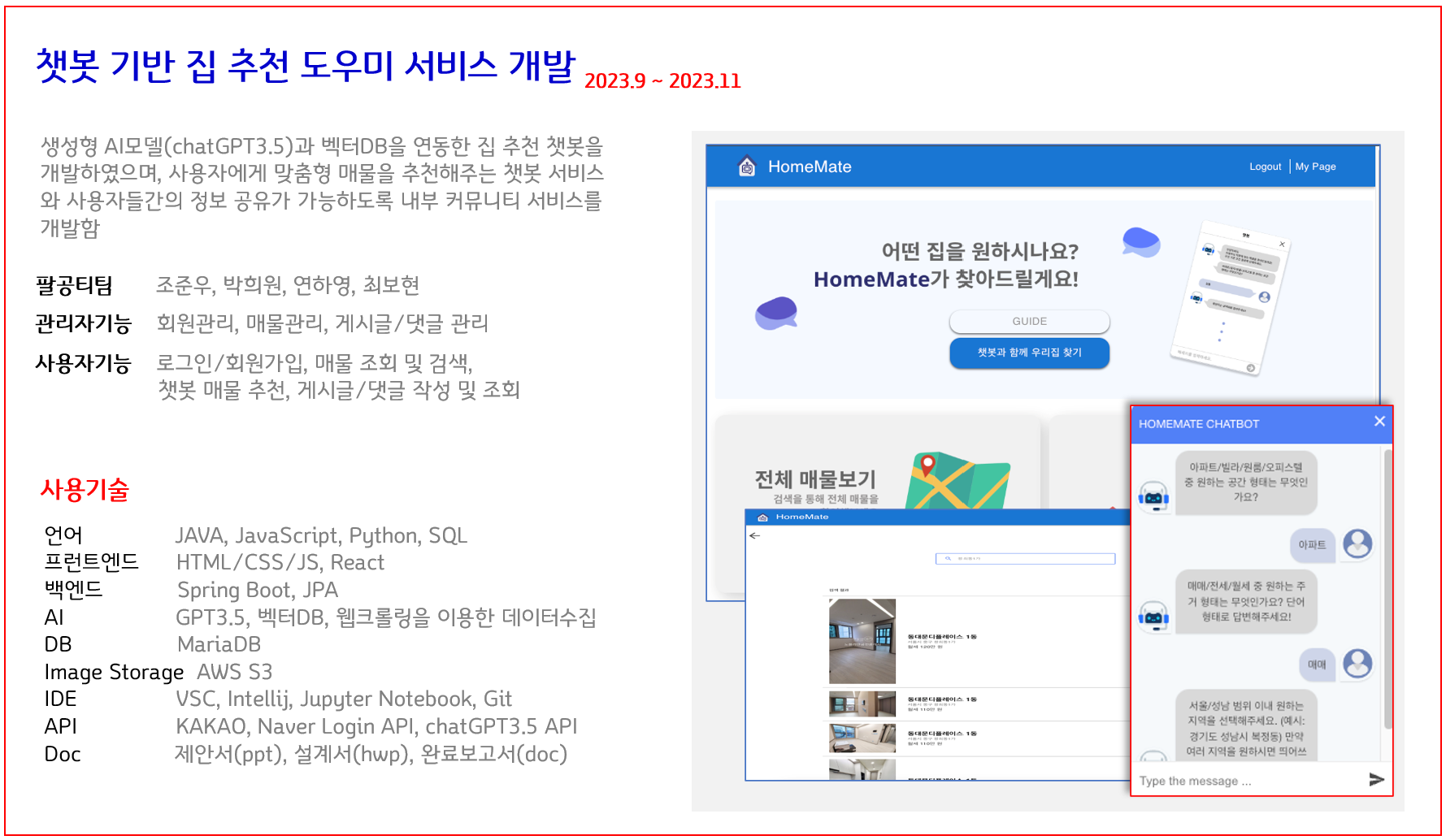Click the back arrow in listing window
This screenshot has height=840, width=1446.
pos(754,535)
